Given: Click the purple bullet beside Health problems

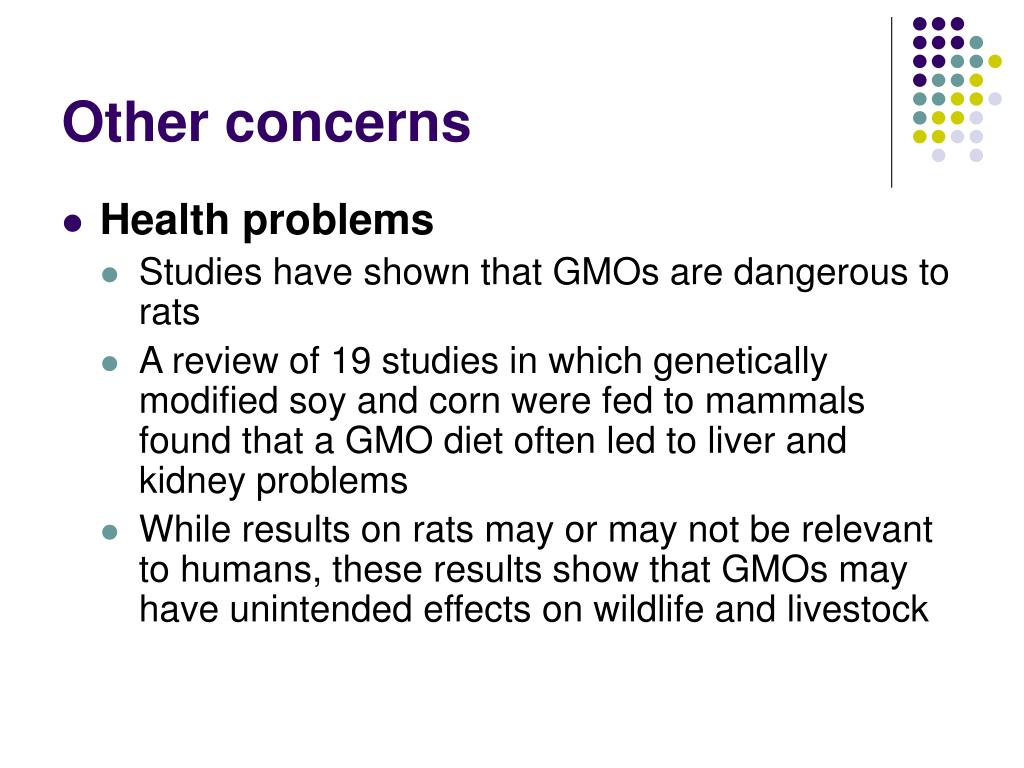Looking at the screenshot, I should (72, 223).
